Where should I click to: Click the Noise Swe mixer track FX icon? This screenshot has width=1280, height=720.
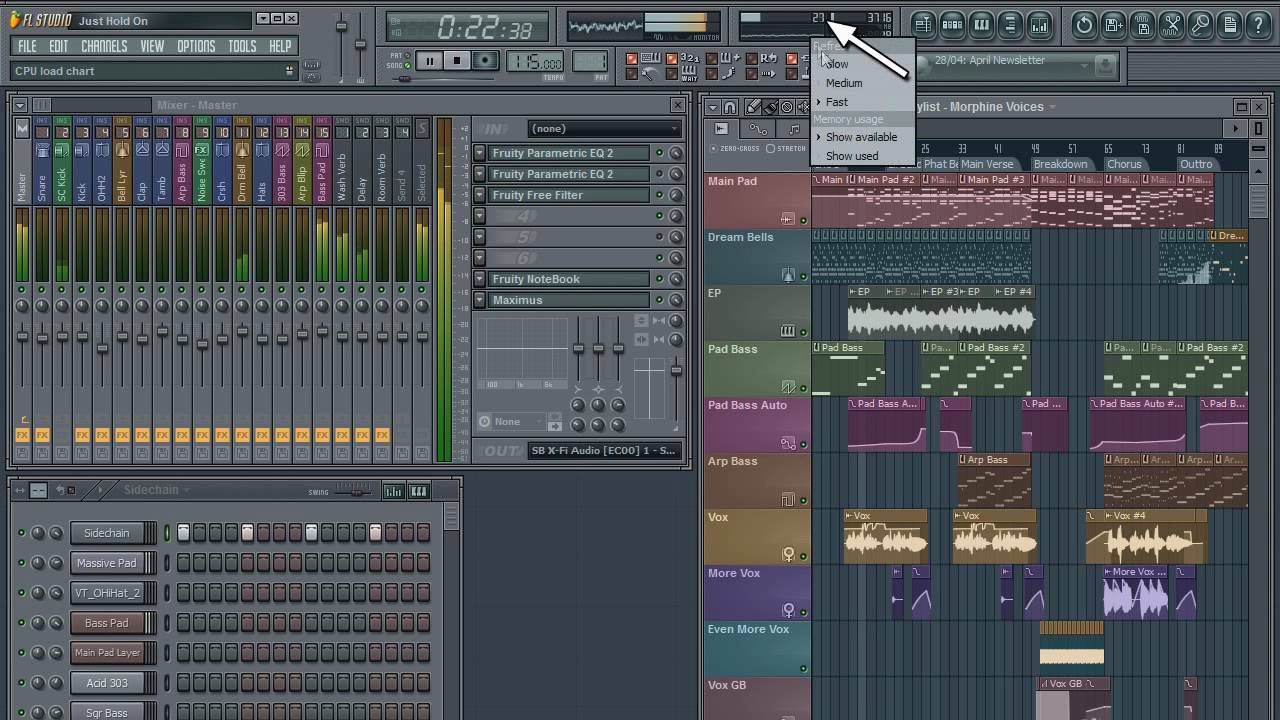point(202,151)
